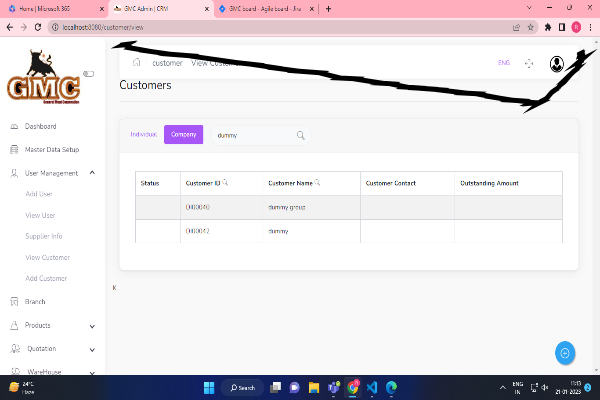Image resolution: width=600 pixels, height=400 pixels.
Task: Click the magnifier in the dummy search box
Action: point(300,135)
